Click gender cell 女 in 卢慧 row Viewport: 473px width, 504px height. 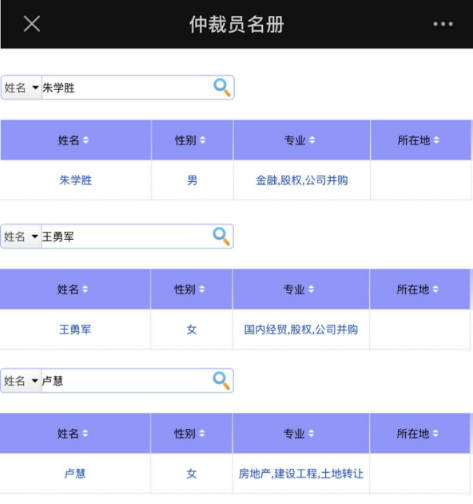(x=192, y=474)
